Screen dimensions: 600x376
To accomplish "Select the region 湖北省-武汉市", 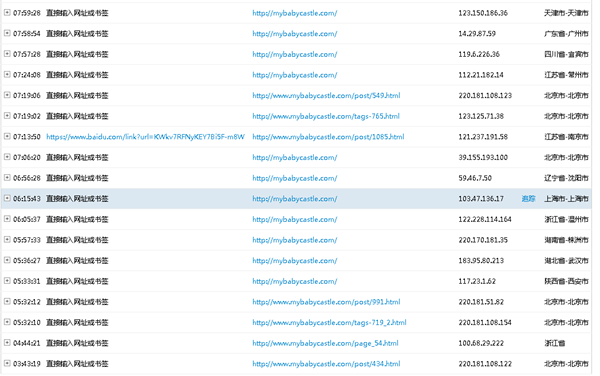I will pyautogui.click(x=566, y=261).
